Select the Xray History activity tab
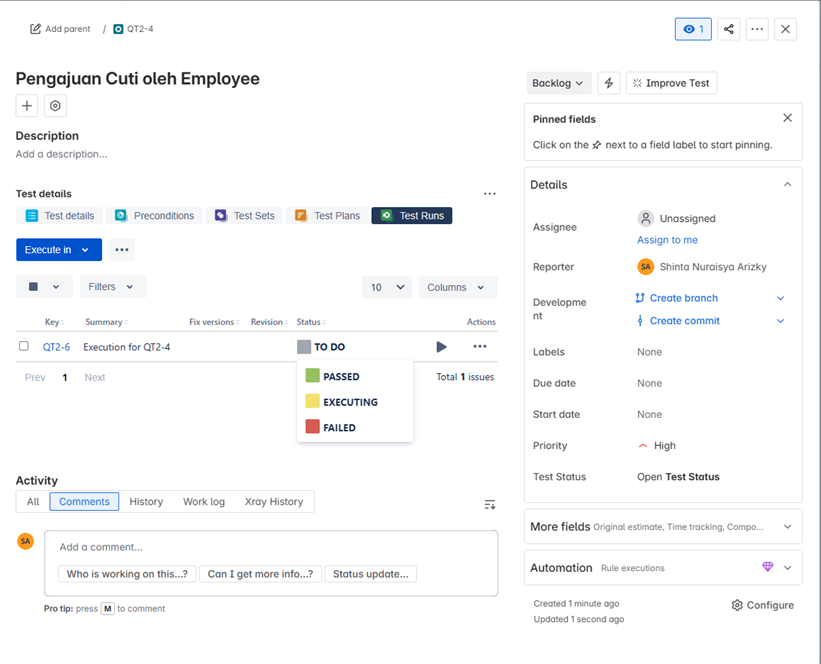The height and width of the screenshot is (664, 821). (x=273, y=502)
